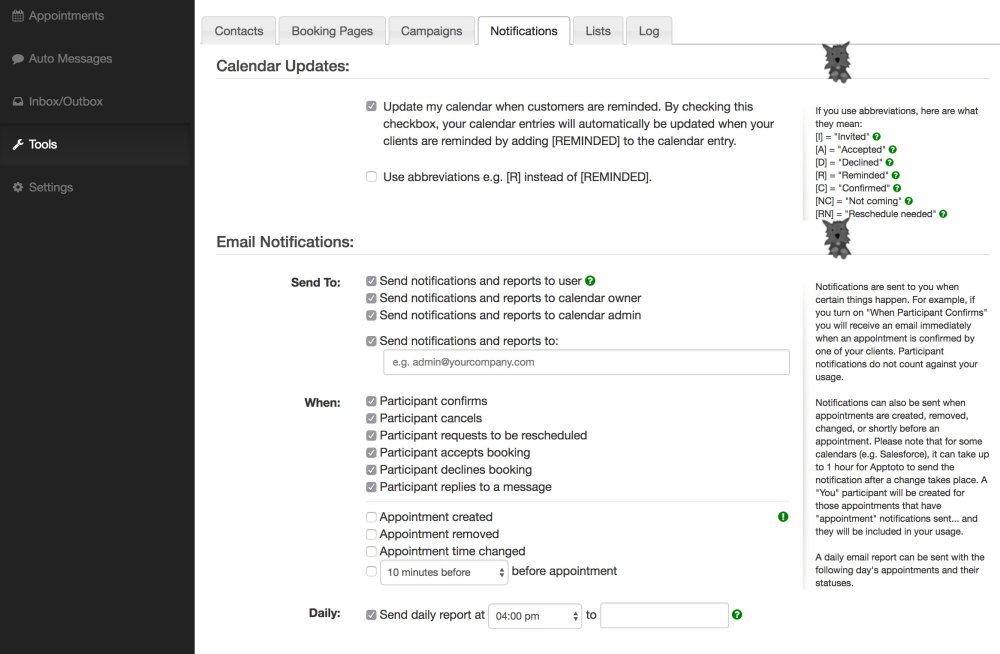The width and height of the screenshot is (1000, 654).
Task: Uncheck Update my calendar when customers reminded
Action: (371, 106)
